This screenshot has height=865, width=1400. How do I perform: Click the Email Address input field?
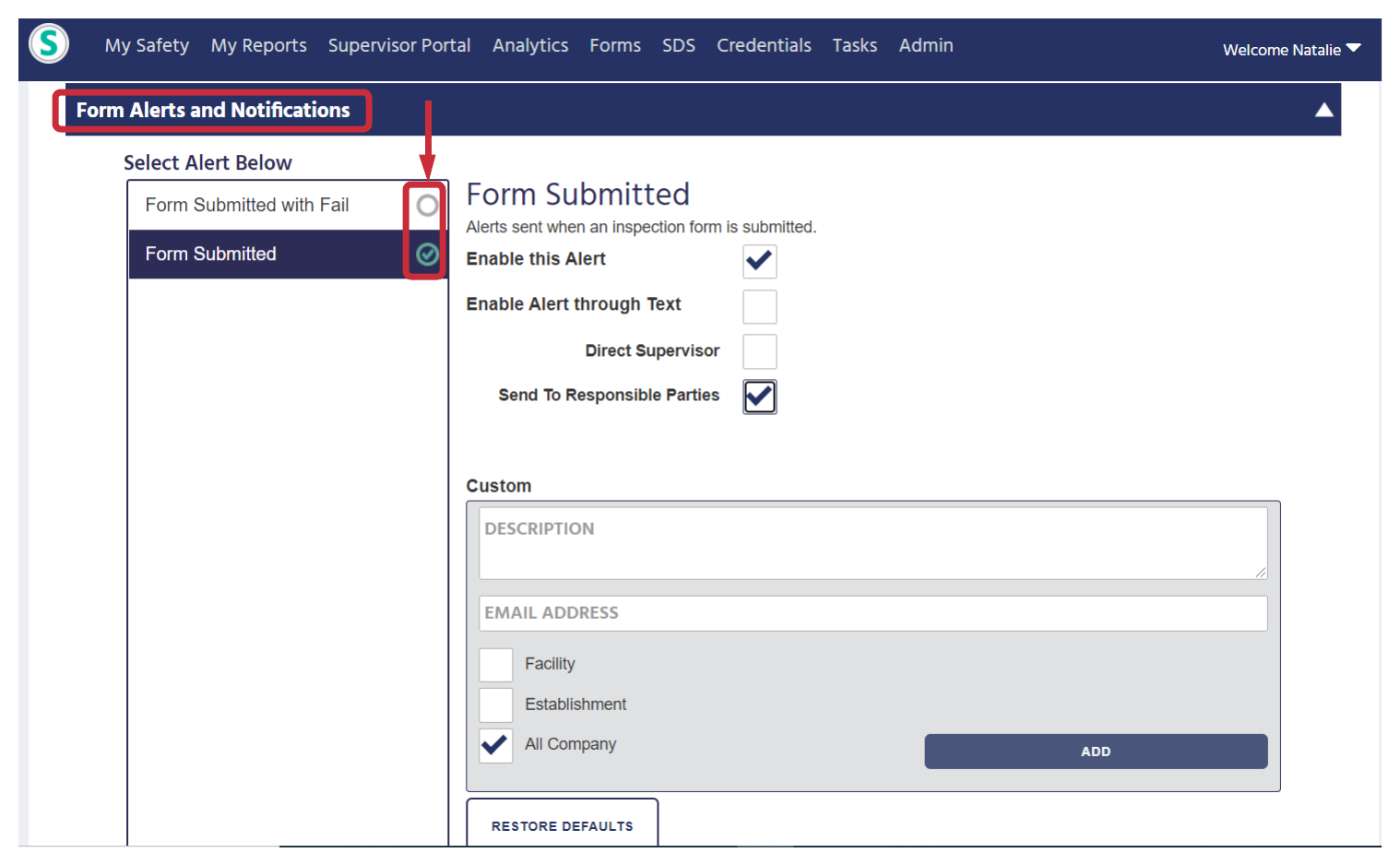(x=872, y=612)
